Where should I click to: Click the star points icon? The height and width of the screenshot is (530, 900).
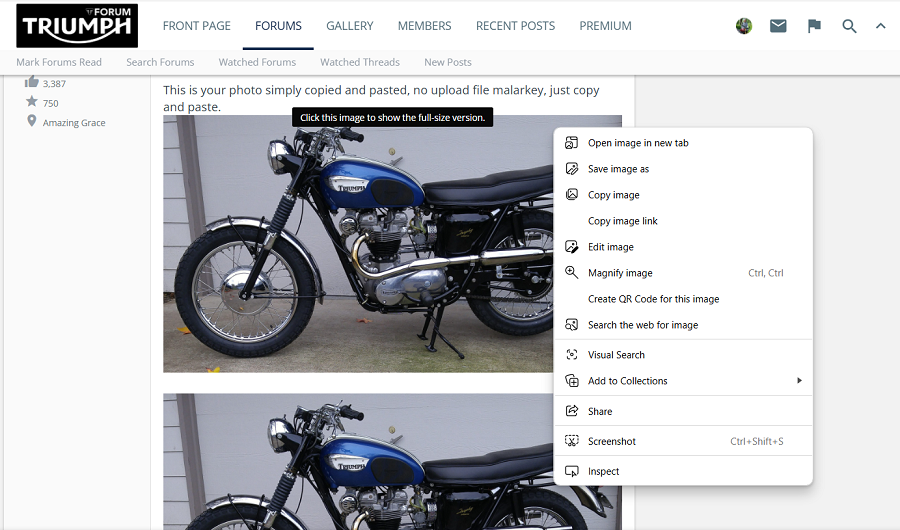(x=32, y=102)
